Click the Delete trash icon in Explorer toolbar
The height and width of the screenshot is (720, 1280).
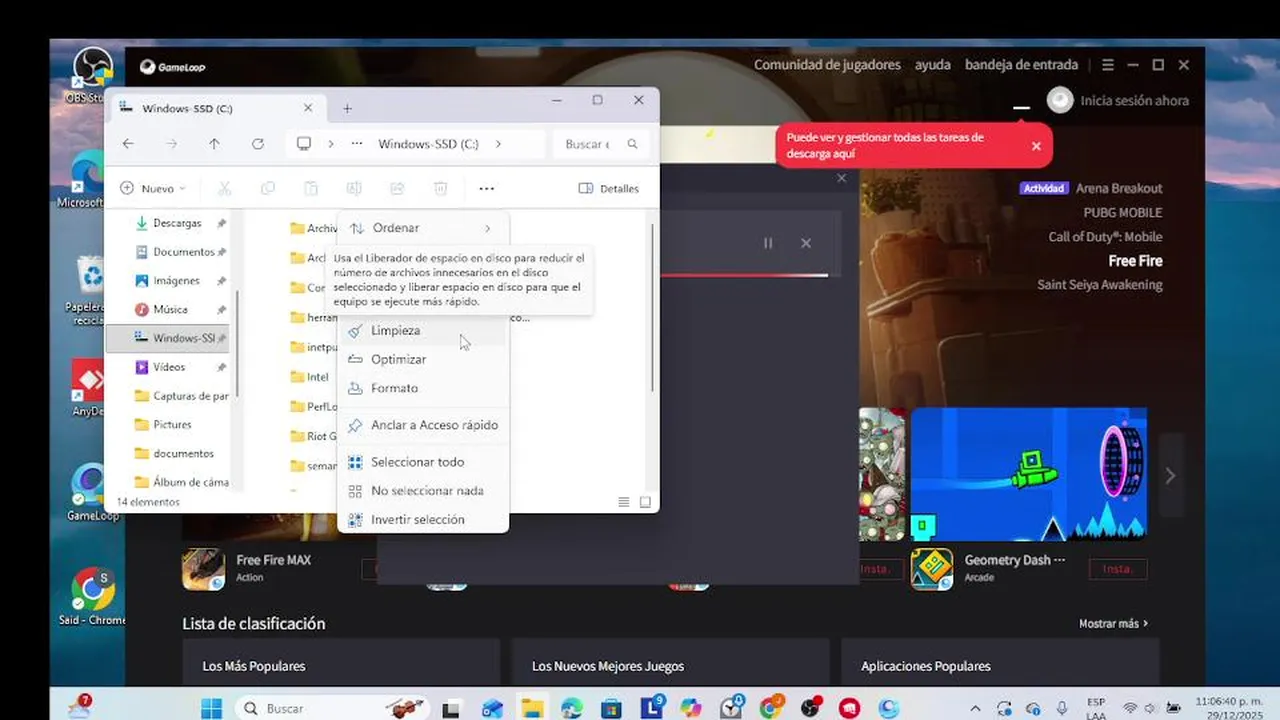(x=440, y=188)
